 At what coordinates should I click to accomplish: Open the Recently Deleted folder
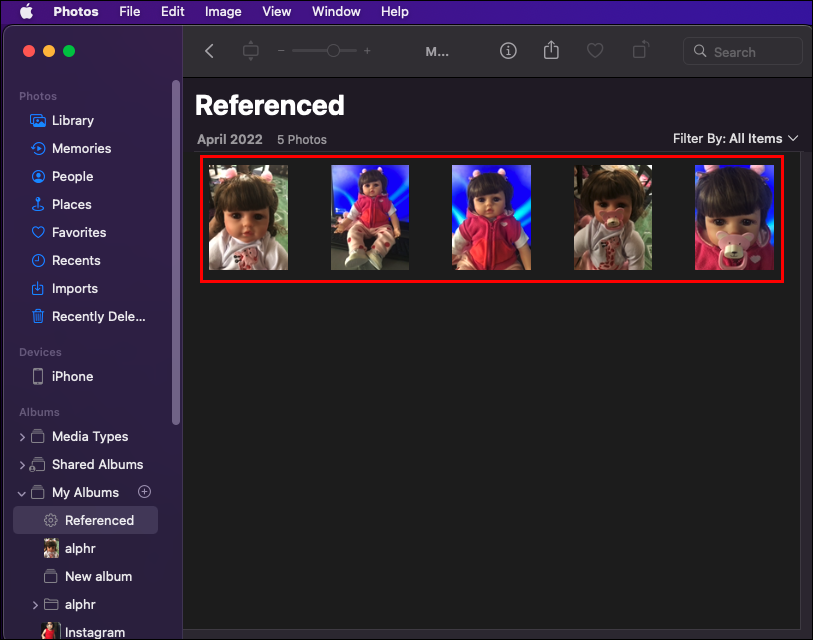click(x=88, y=316)
